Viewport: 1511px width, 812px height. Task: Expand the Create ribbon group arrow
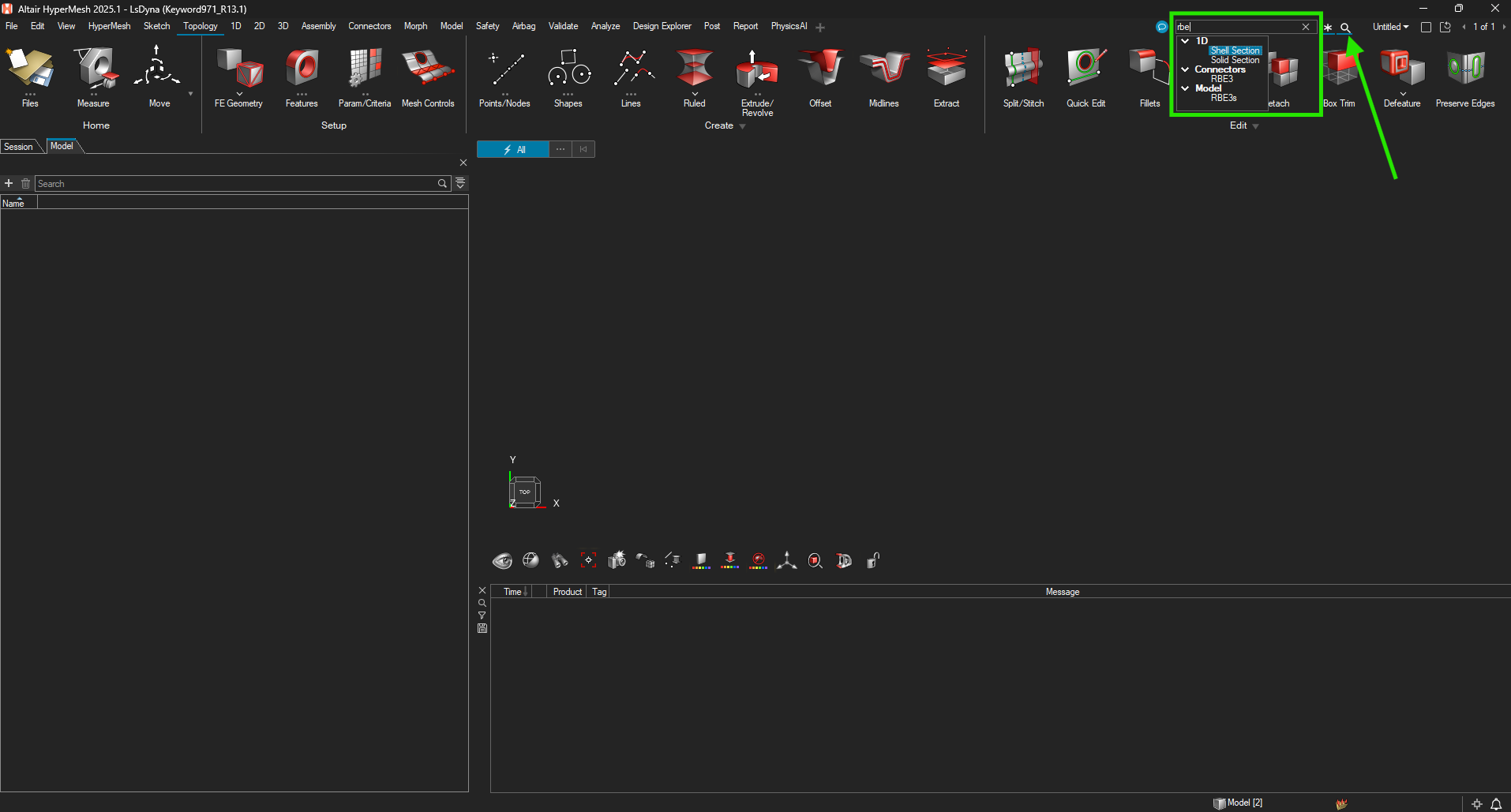point(743,126)
